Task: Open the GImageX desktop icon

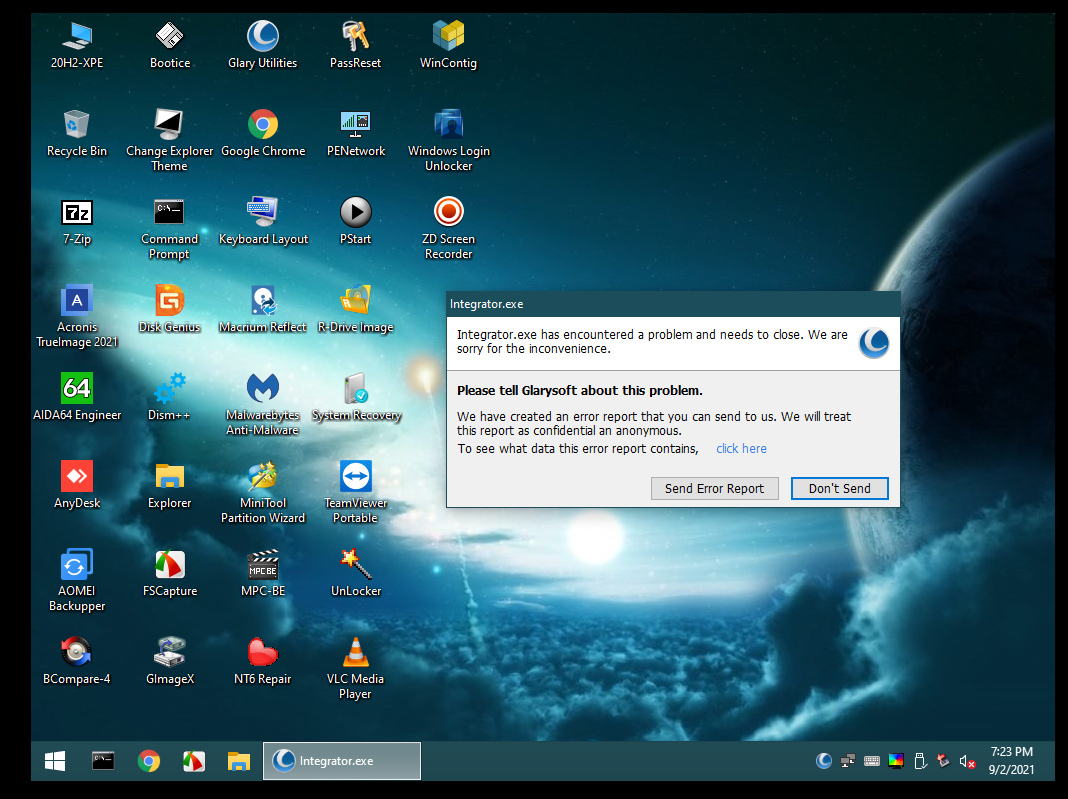Action: pyautogui.click(x=170, y=661)
